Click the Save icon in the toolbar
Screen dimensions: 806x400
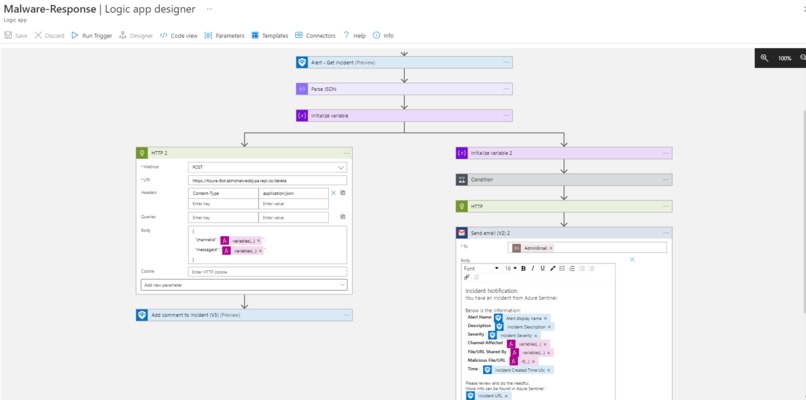(8, 35)
